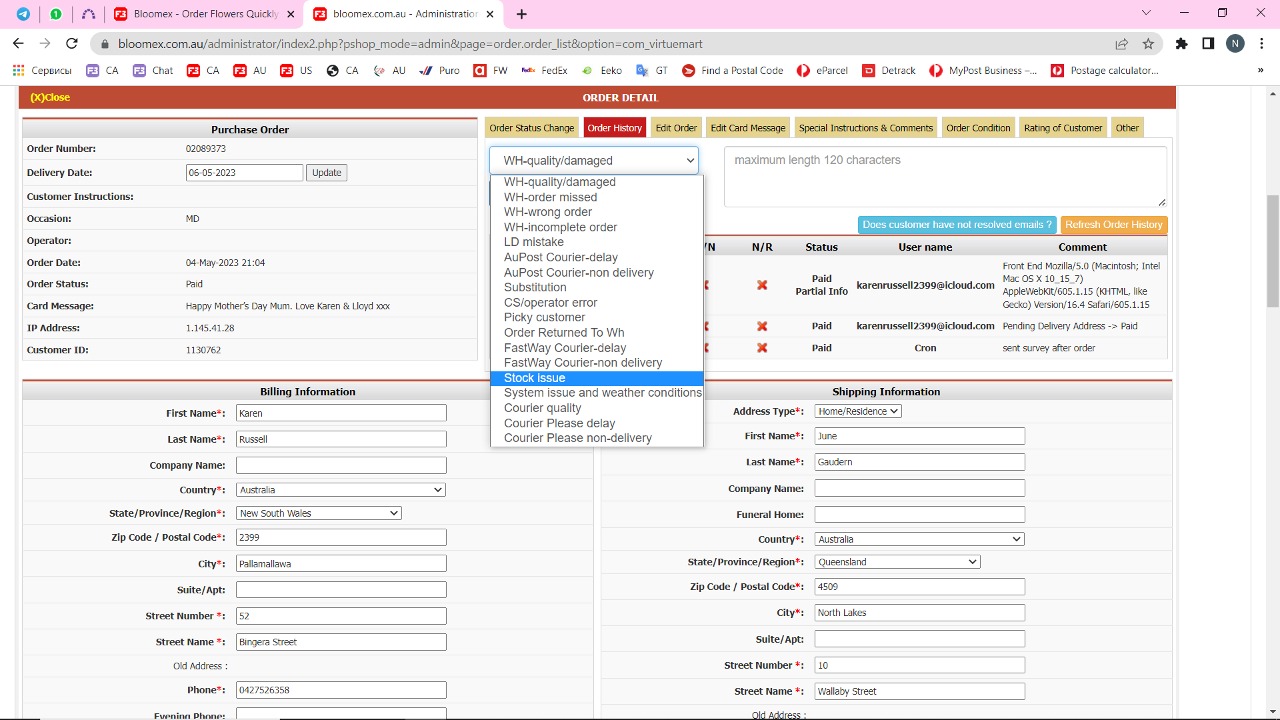The image size is (1280, 720).
Task: Choose FastWay Courier-non delivery from the list
Action: pos(597,363)
